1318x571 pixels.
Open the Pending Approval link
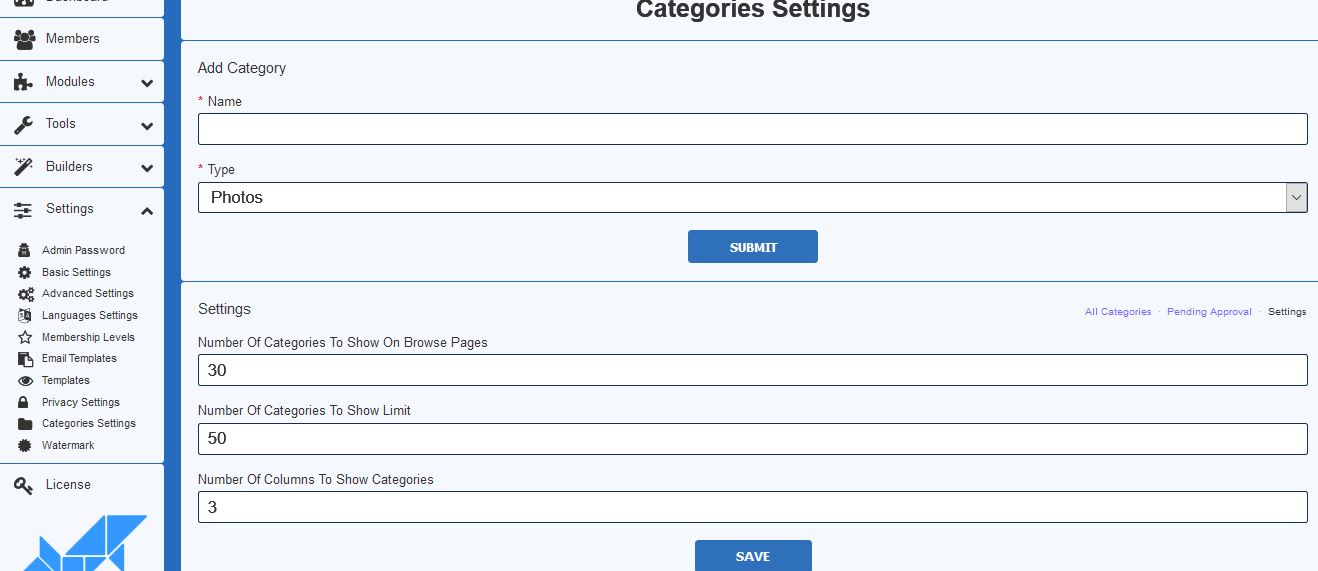pos(1209,312)
